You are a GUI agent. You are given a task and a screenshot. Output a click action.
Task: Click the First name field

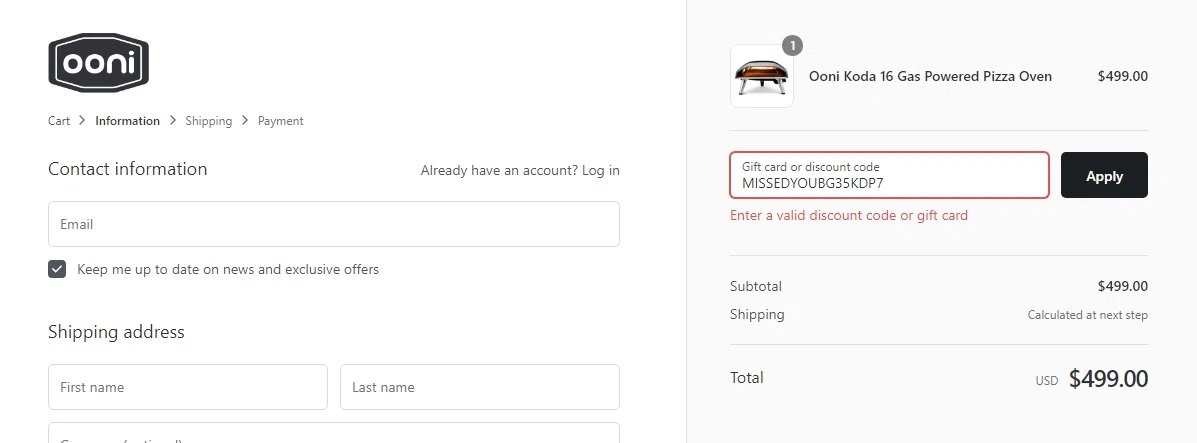coord(187,387)
